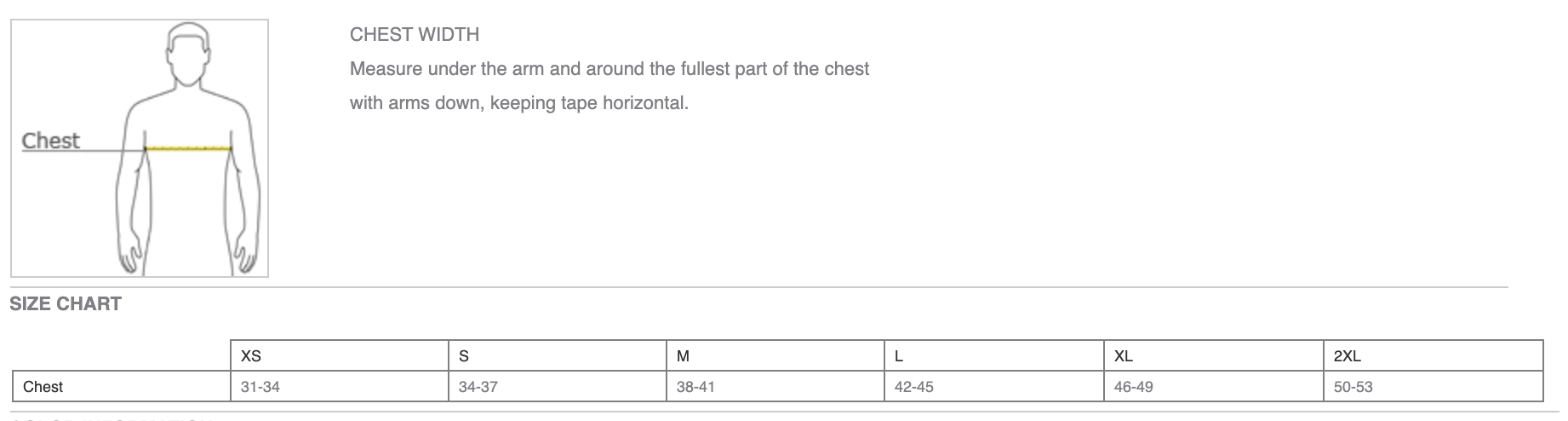This screenshot has width=1568, height=421.
Task: Click the chest measurement diagram image
Action: [x=140, y=148]
